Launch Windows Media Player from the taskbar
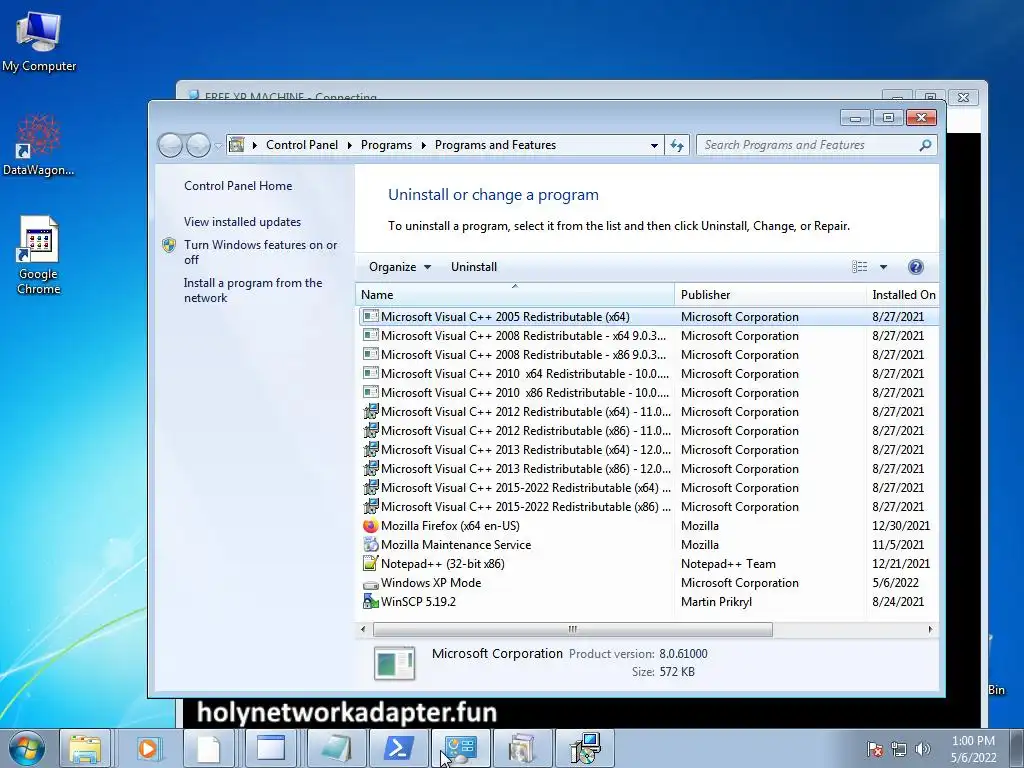Viewport: 1024px width, 768px height. pos(147,748)
